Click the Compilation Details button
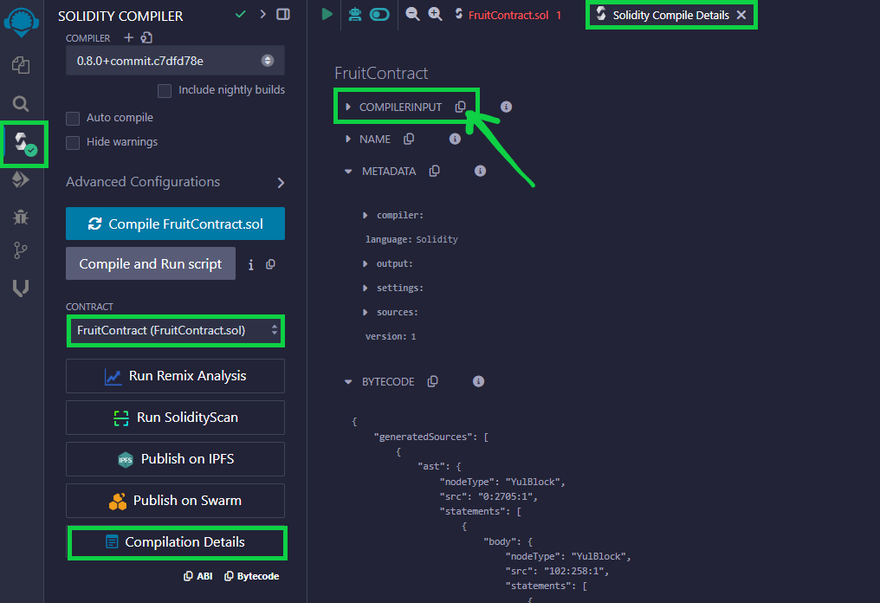The height and width of the screenshot is (603, 880). coord(175,542)
